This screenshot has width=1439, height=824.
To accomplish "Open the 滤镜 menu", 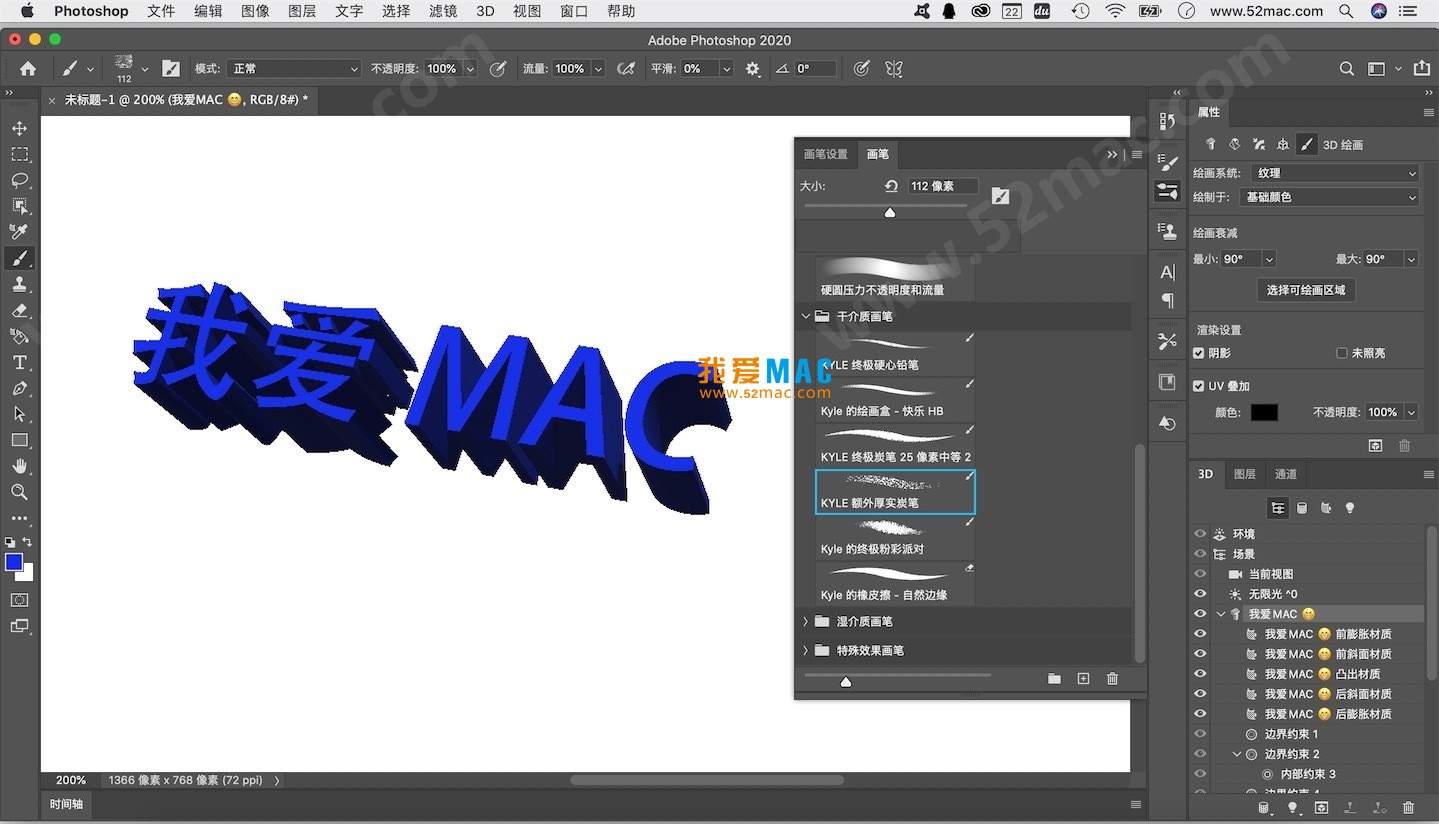I will click(x=443, y=11).
